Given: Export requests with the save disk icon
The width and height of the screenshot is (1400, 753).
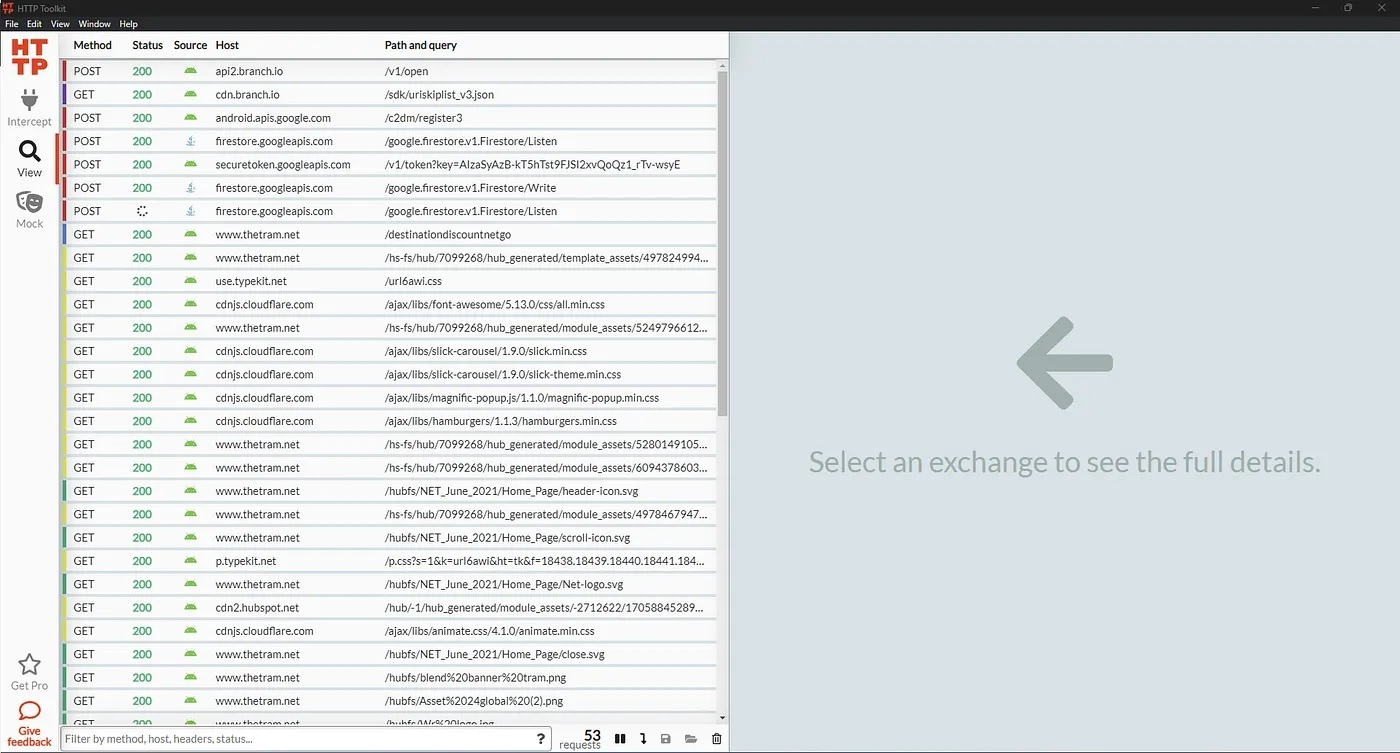Looking at the screenshot, I should [666, 739].
